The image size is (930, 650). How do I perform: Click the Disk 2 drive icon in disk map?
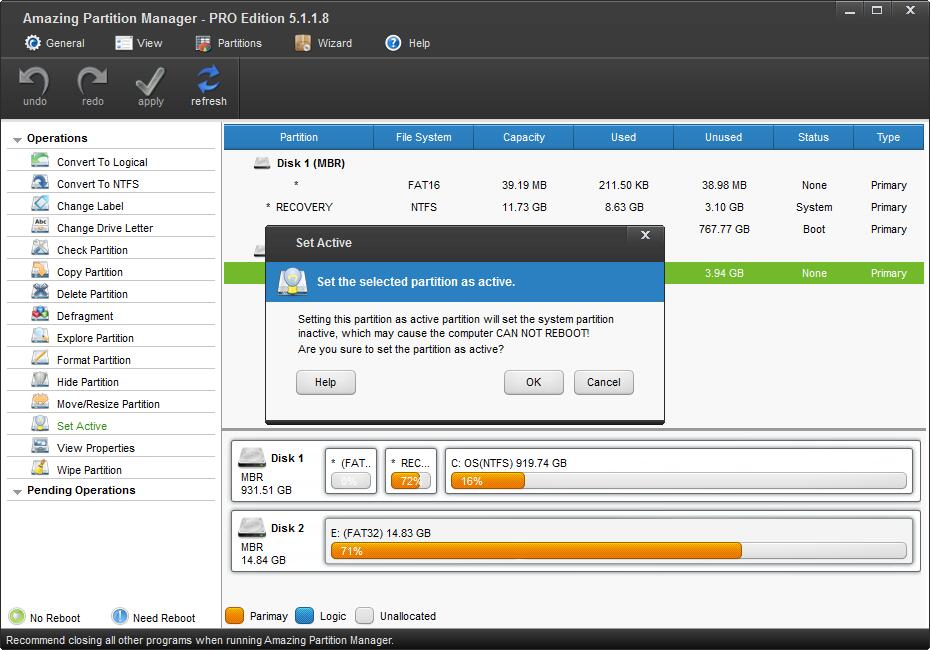pos(251,527)
